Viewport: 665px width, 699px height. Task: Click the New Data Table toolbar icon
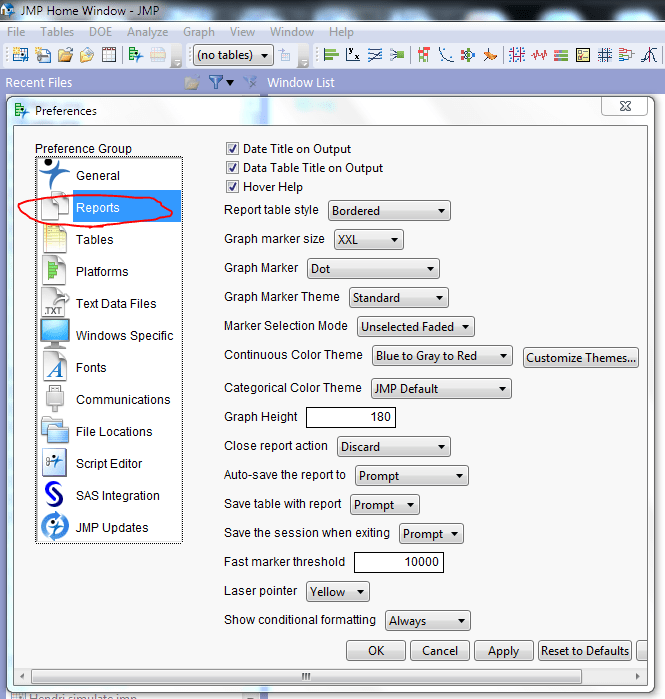click(x=20, y=55)
